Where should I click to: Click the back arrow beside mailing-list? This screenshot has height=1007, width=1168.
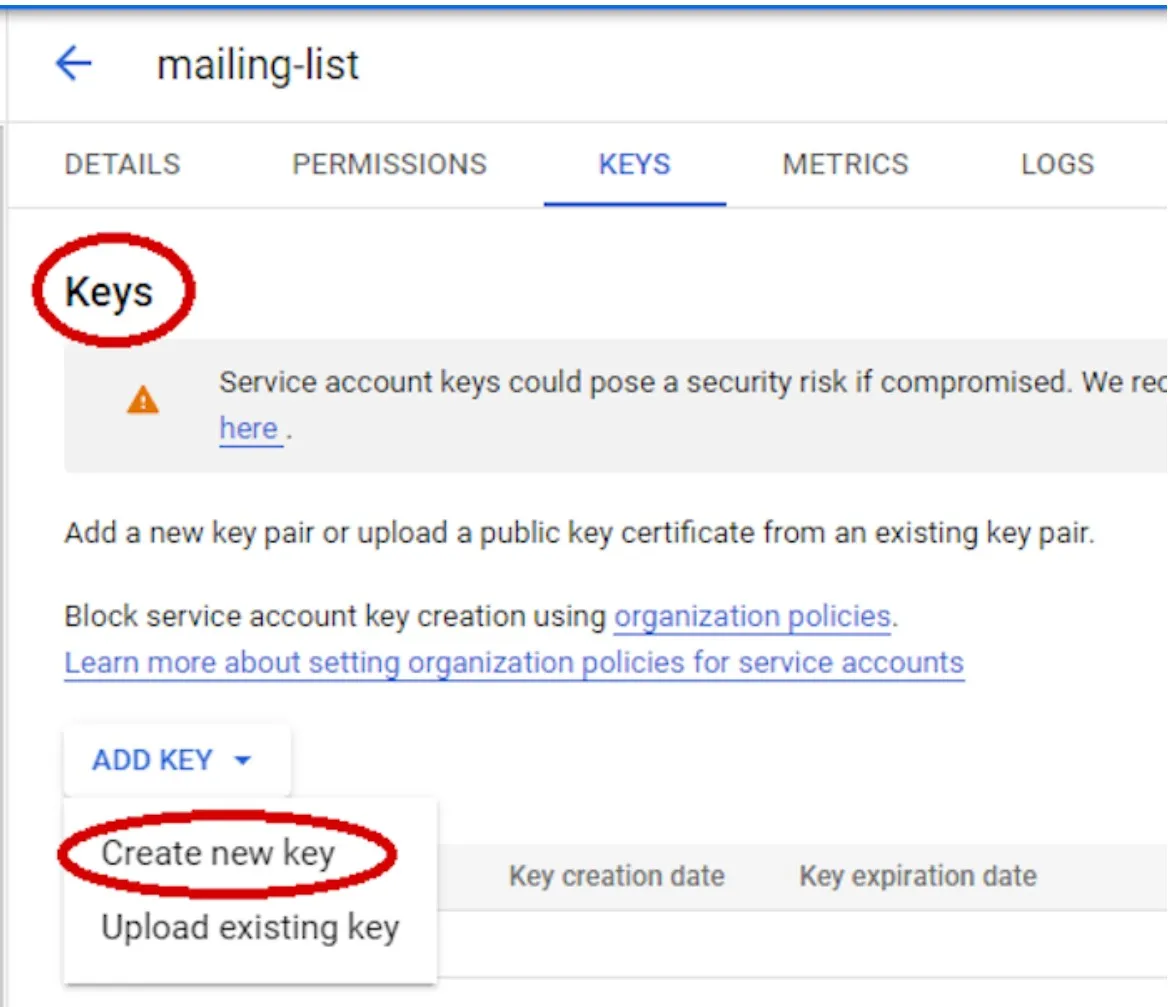[74, 63]
